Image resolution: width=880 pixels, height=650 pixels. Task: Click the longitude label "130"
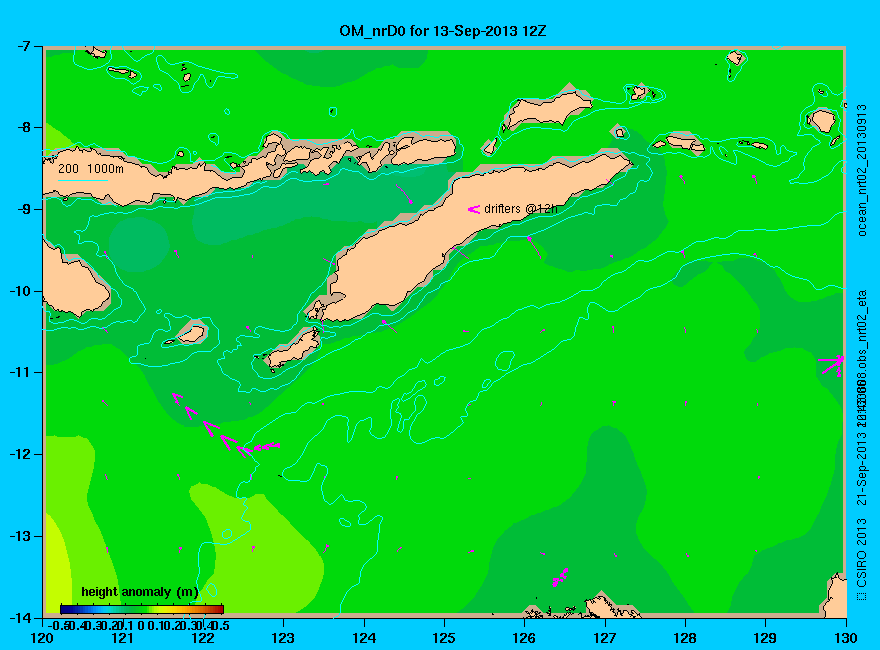click(x=846, y=638)
